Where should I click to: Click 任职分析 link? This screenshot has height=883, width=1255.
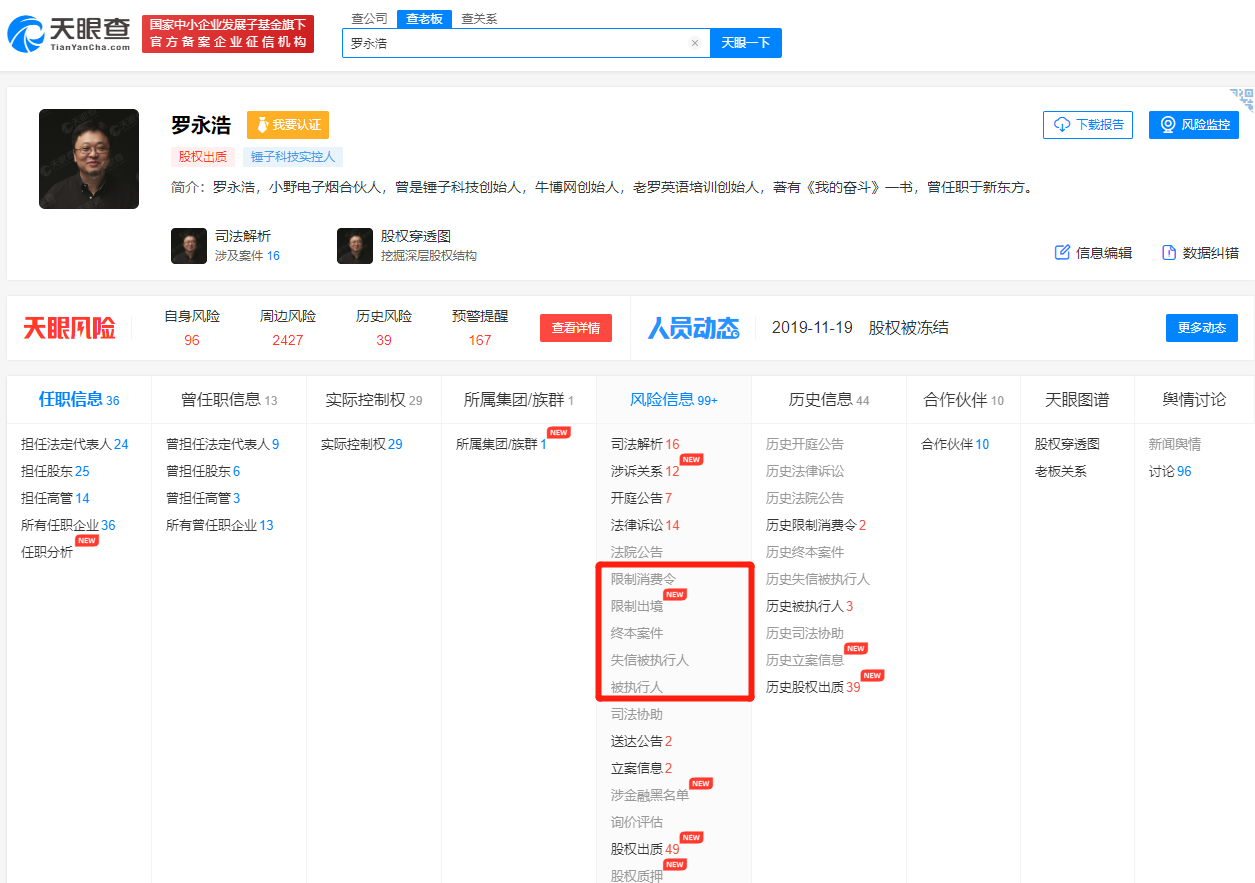click(47, 552)
